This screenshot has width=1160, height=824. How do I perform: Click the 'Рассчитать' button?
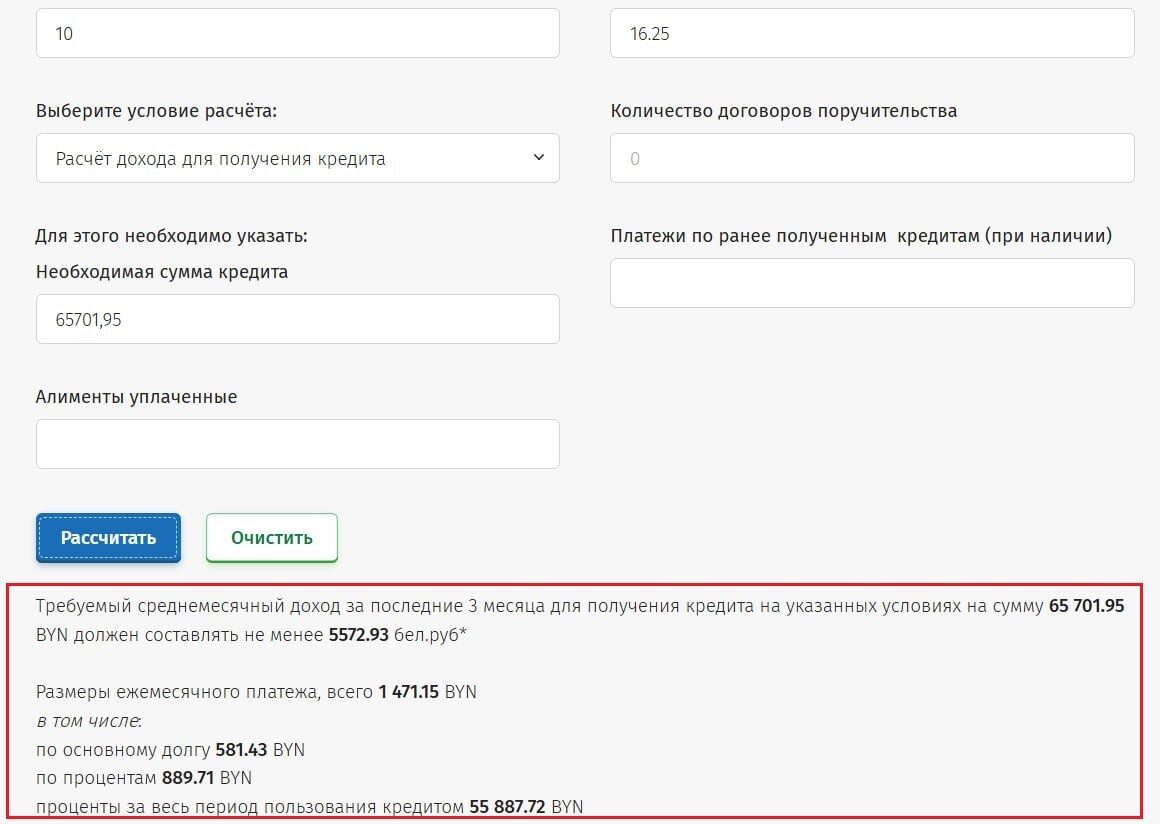coord(109,538)
